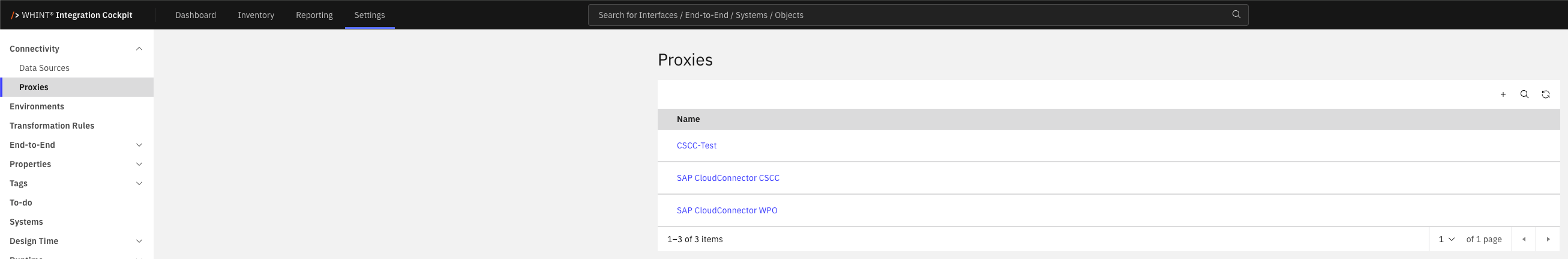Open the CSCC-Test proxy link
Screen dimensions: 1568x259
point(696,145)
